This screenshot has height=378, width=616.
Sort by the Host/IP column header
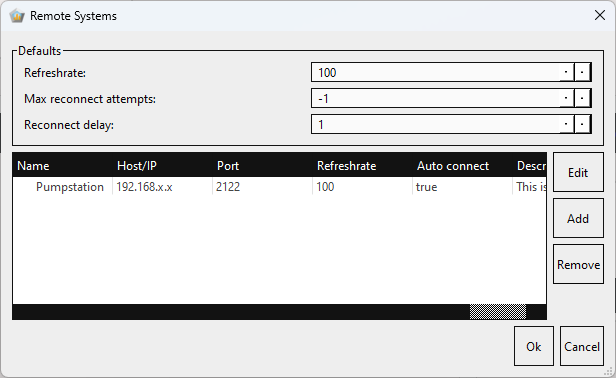(162, 165)
